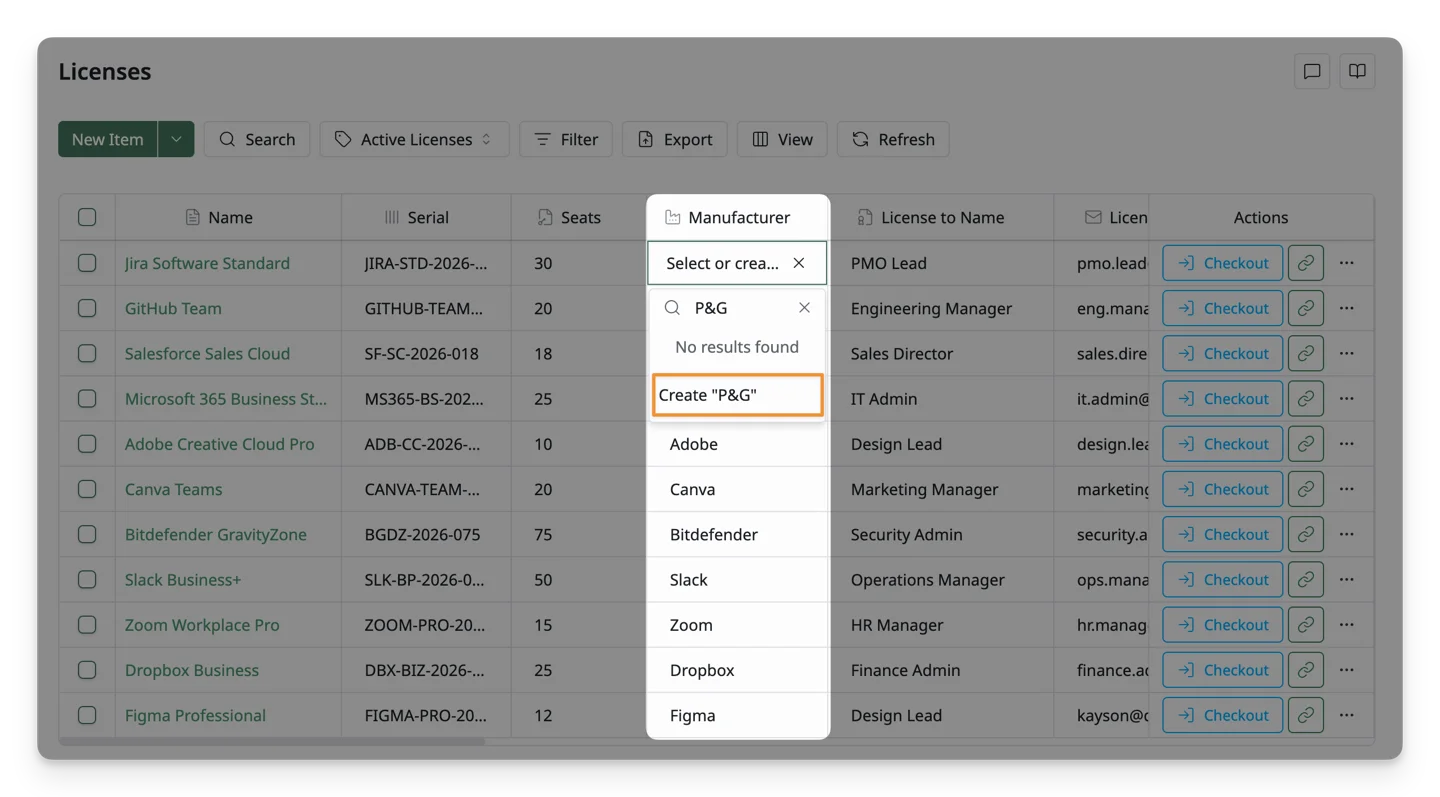Copy link for Microsoft 365 Business row
Image resolution: width=1440 pixels, height=797 pixels.
click(x=1306, y=398)
